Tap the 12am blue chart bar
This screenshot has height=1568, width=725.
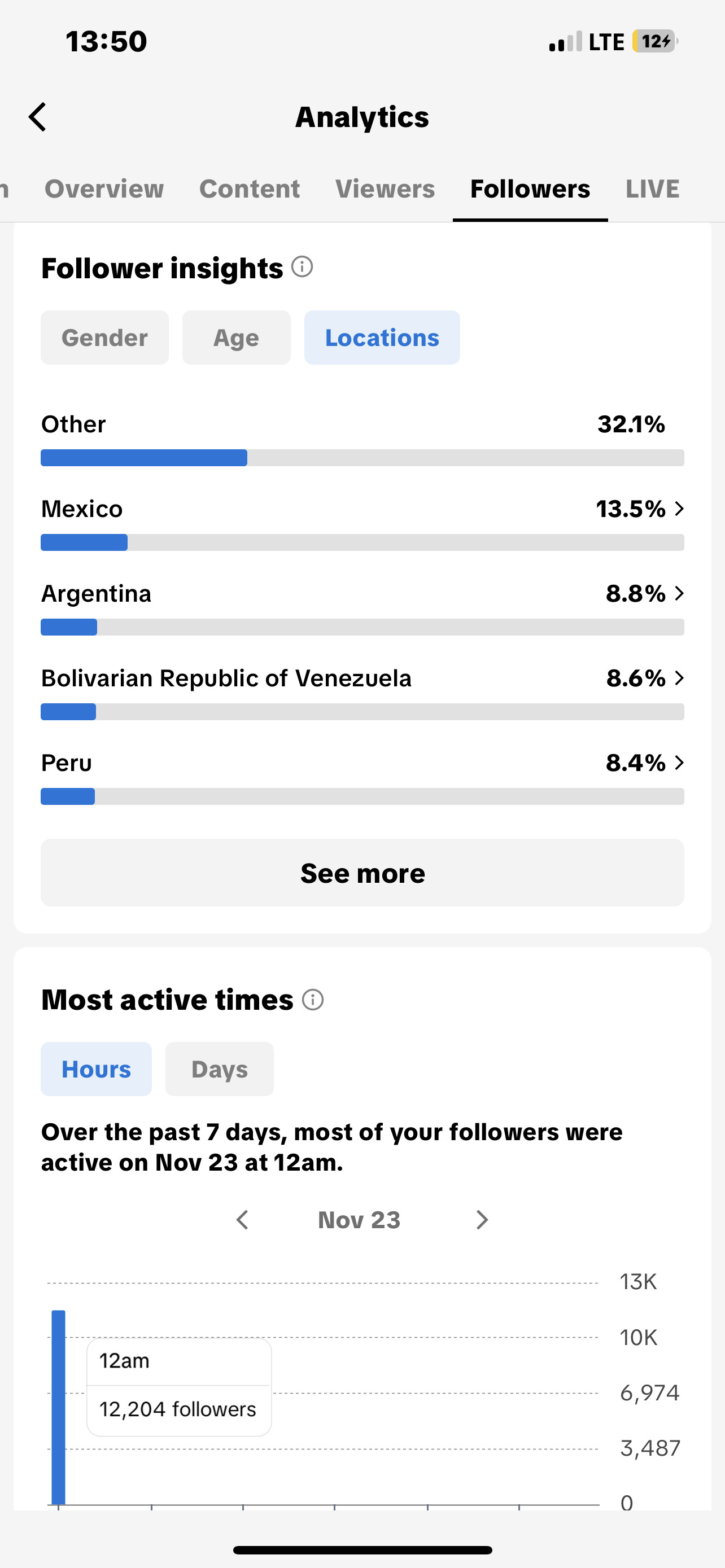point(58,1406)
